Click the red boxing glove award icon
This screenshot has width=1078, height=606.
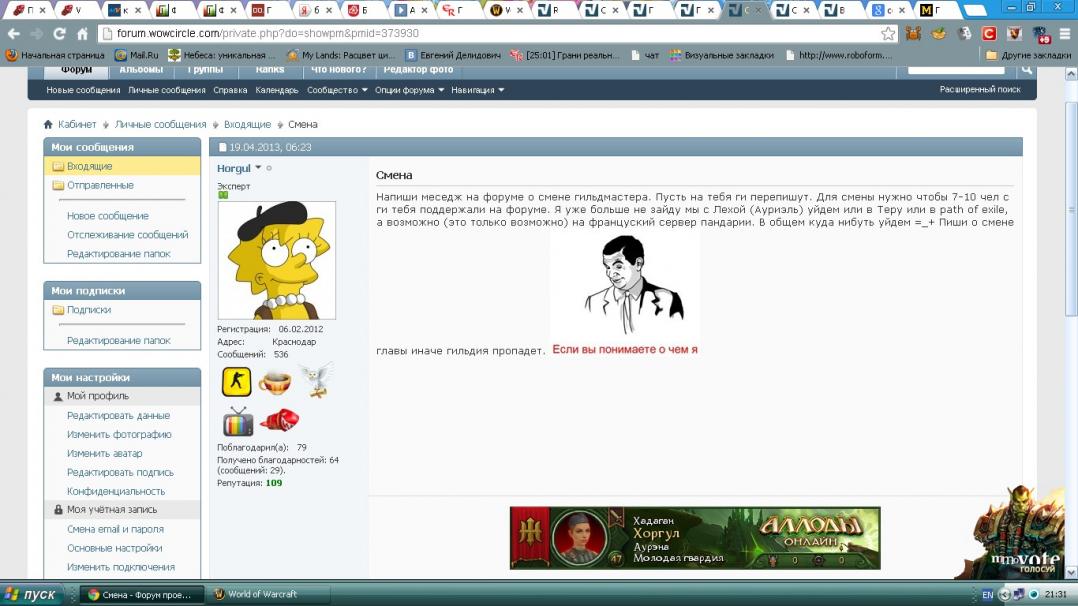click(279, 421)
